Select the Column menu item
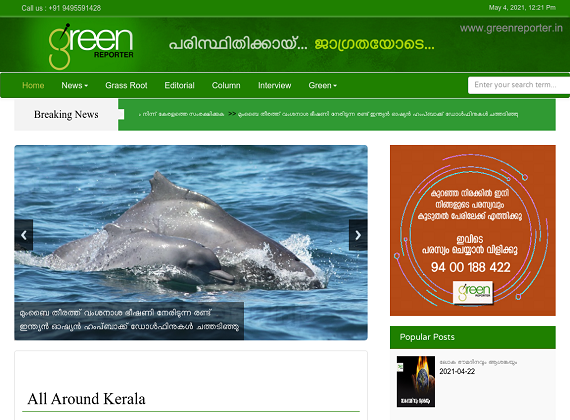 [226, 85]
